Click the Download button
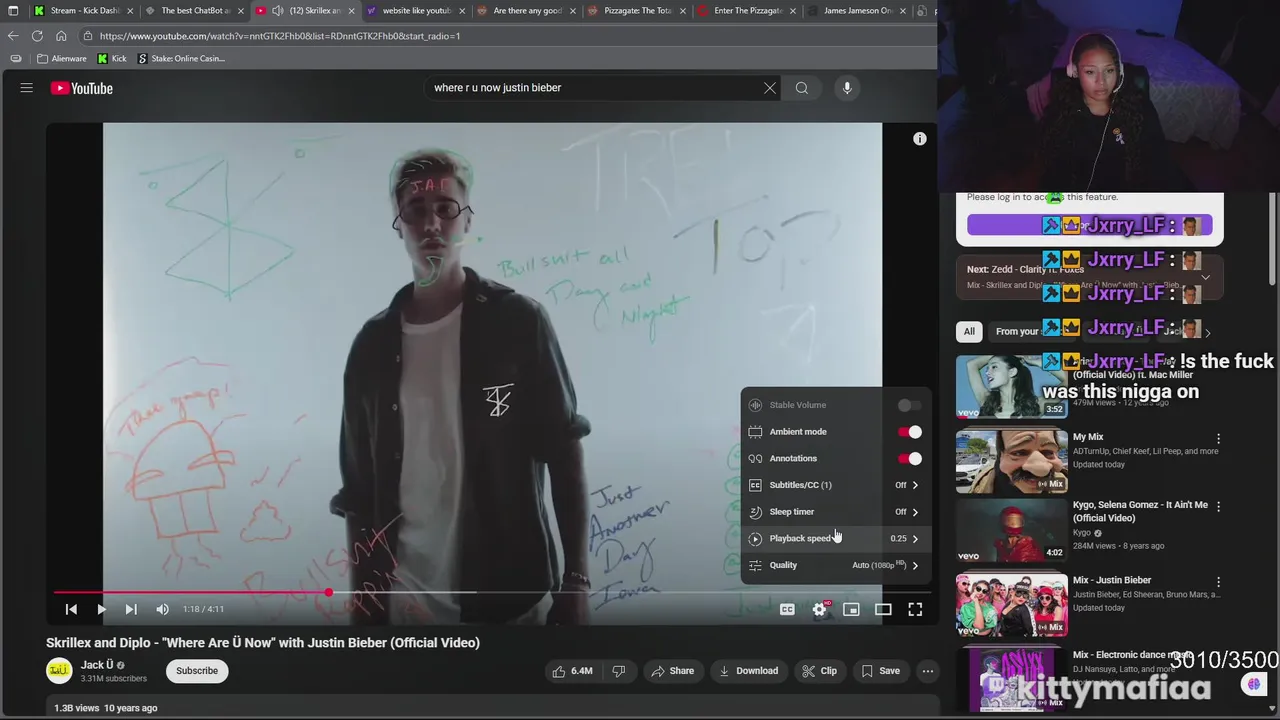Viewport: 1280px width, 720px height. 748,671
